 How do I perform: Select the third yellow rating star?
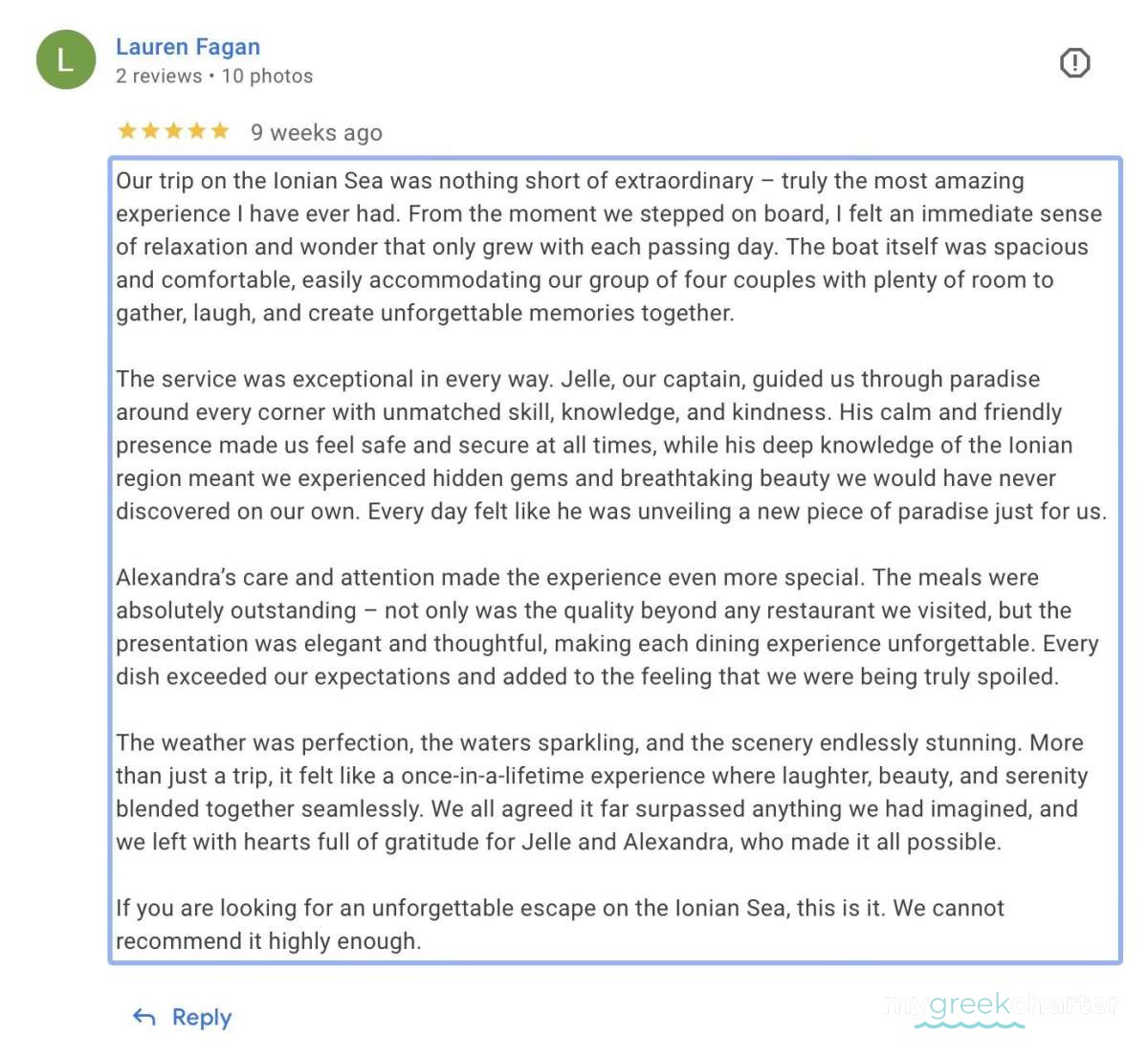click(173, 131)
